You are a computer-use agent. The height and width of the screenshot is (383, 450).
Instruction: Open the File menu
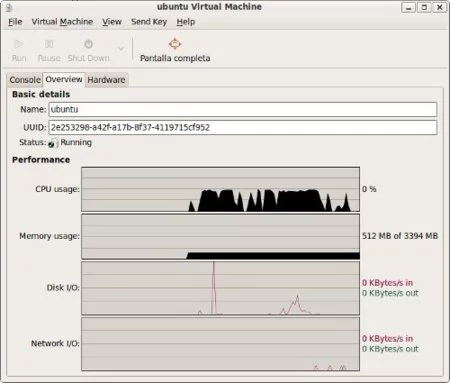[x=15, y=22]
